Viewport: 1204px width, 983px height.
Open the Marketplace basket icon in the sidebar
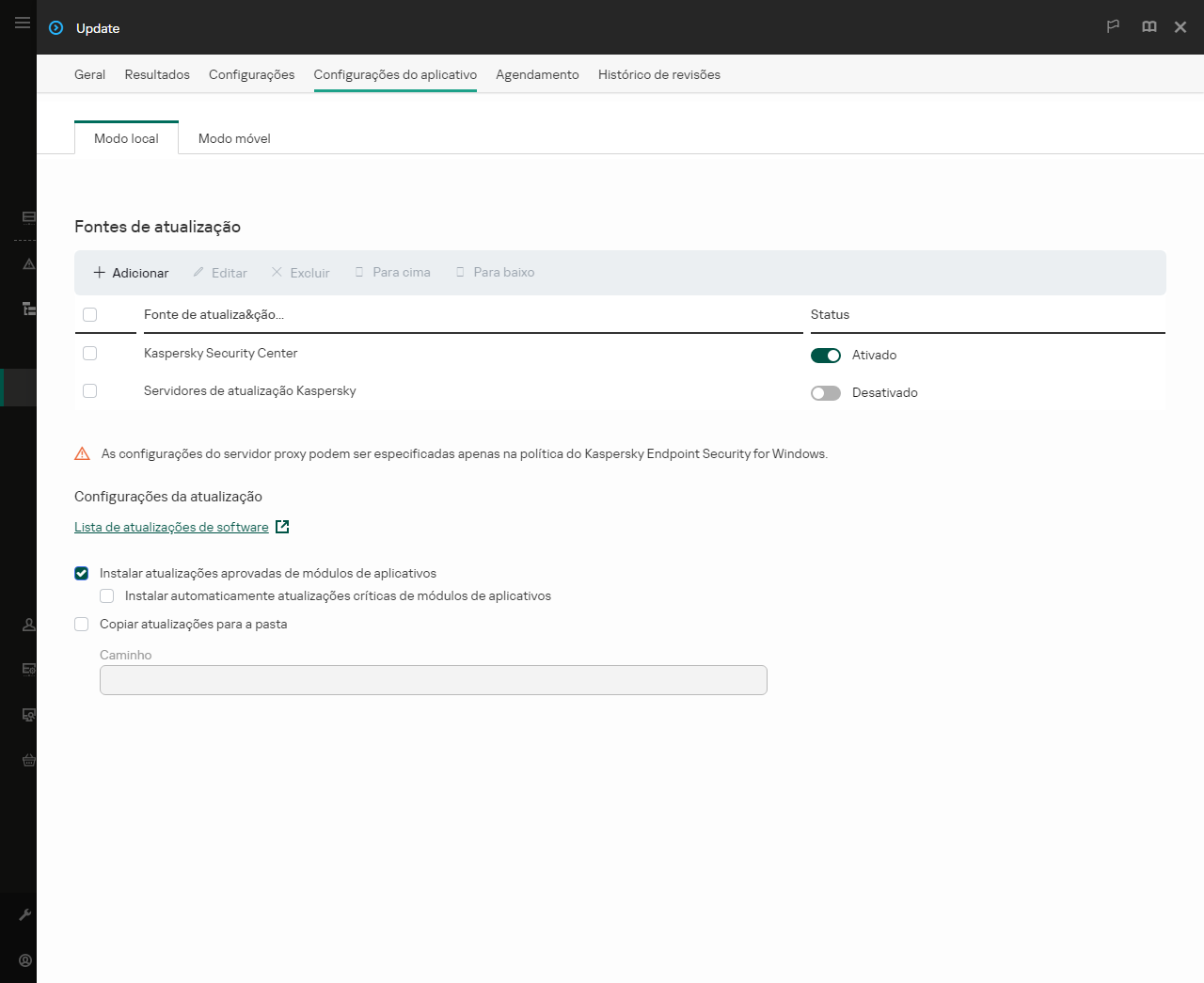click(x=27, y=760)
